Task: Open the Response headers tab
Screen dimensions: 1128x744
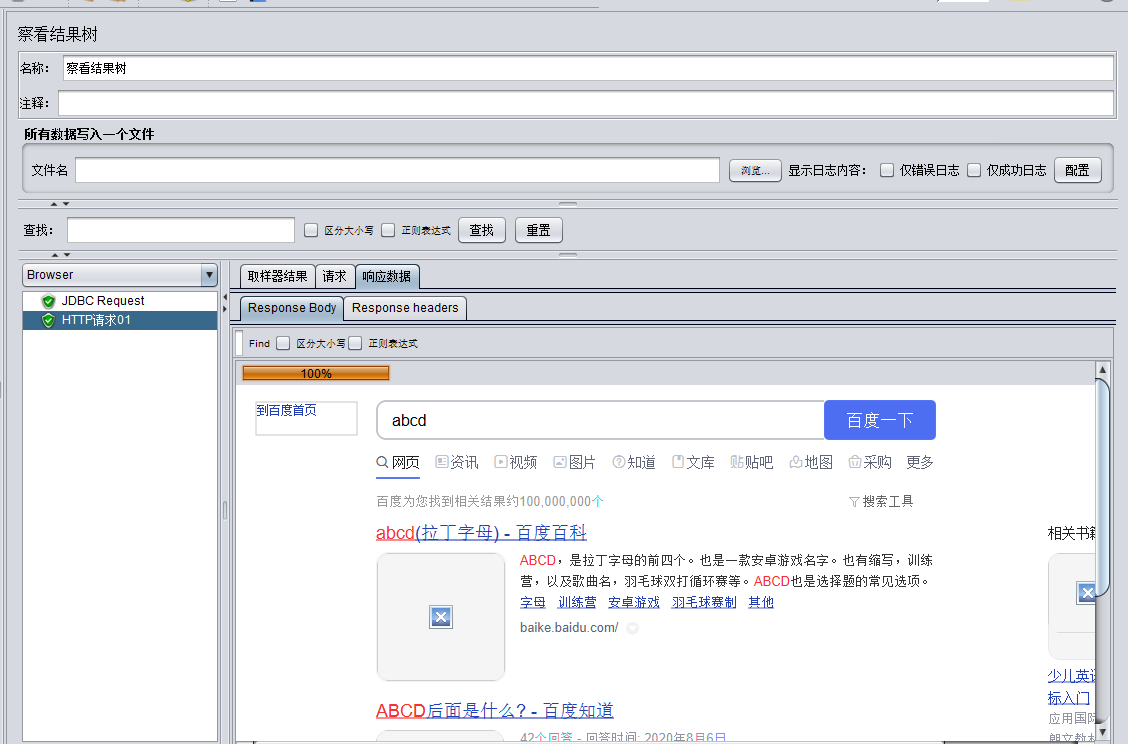Action: 405,308
